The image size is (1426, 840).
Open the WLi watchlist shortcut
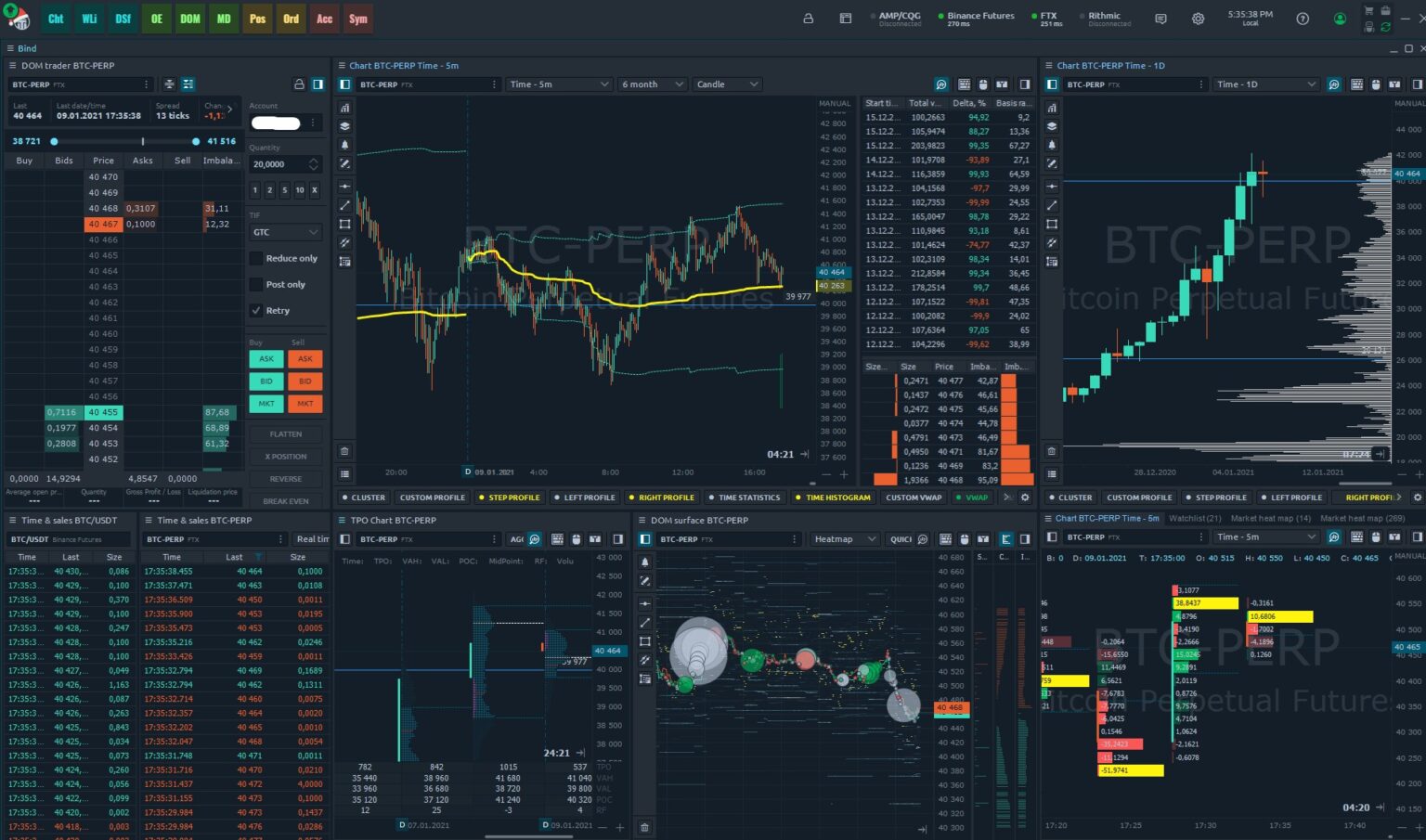point(89,19)
